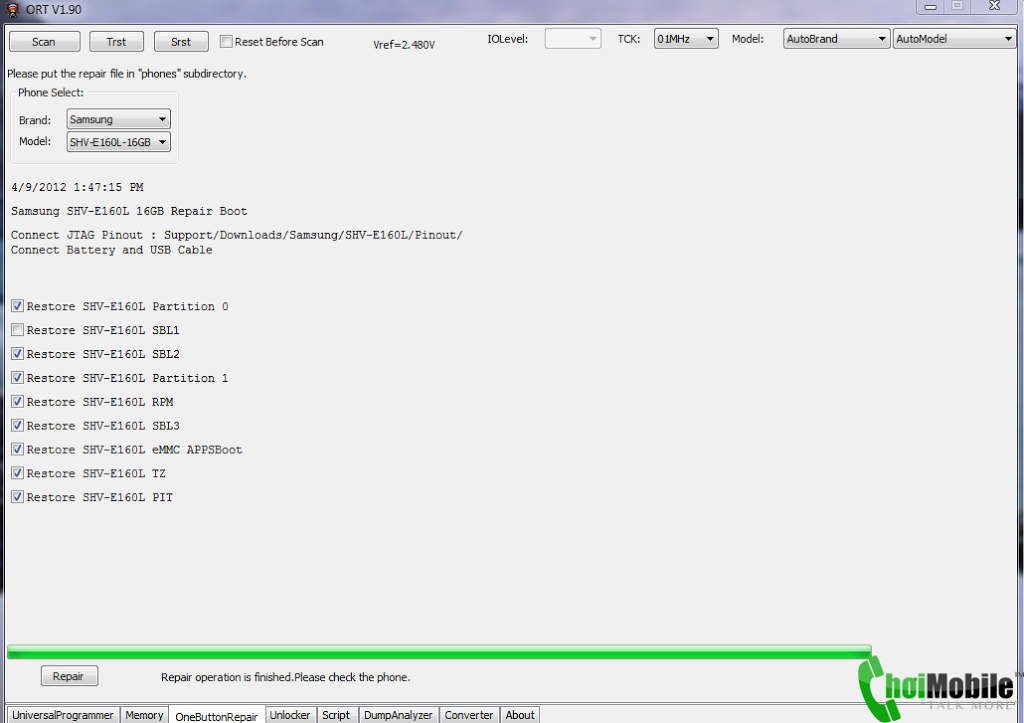Image resolution: width=1024 pixels, height=723 pixels.
Task: Uncheck Restore SHV-E160L SBL2
Action: (18, 354)
